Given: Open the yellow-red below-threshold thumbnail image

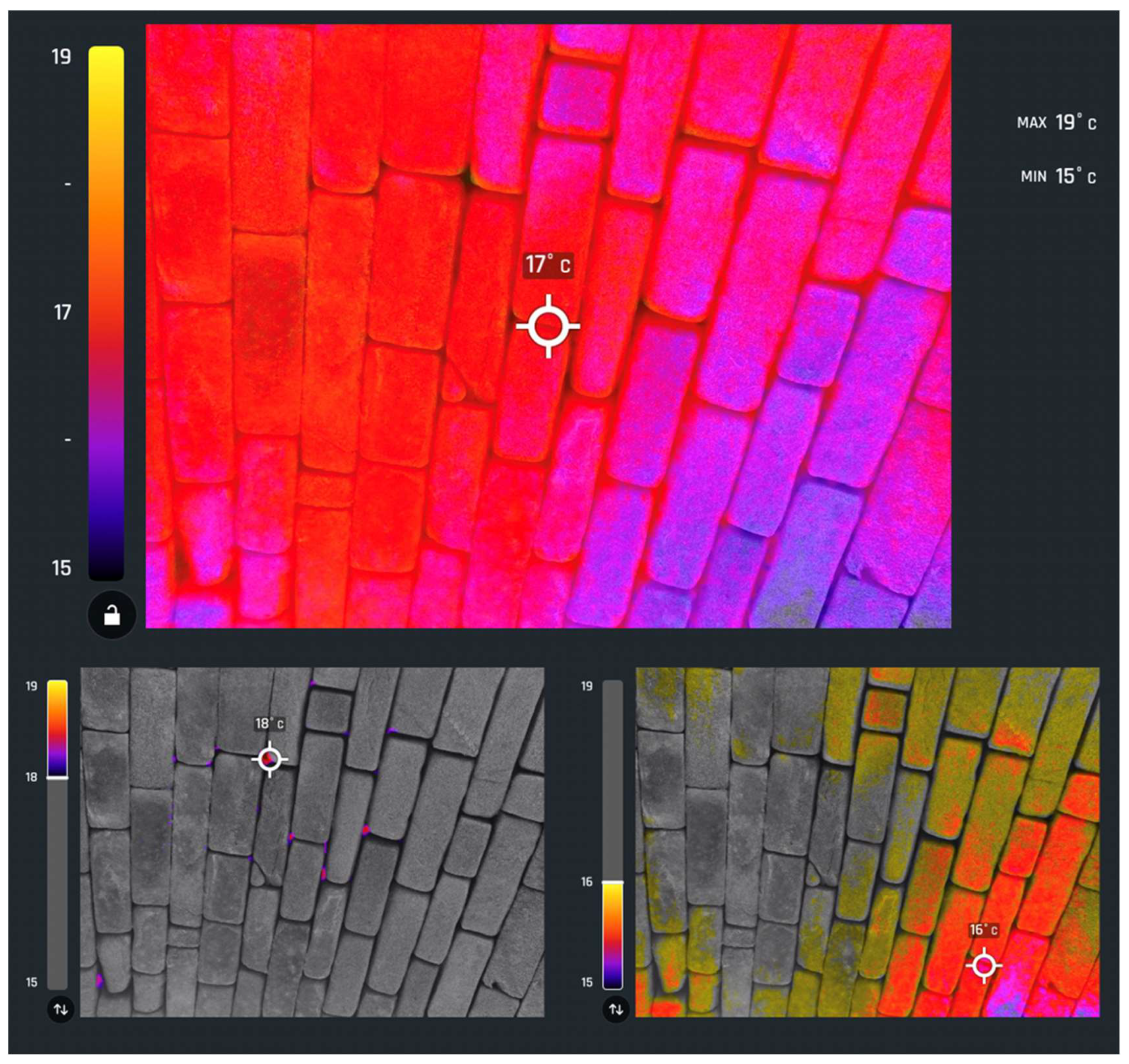Looking at the screenshot, I should [868, 841].
